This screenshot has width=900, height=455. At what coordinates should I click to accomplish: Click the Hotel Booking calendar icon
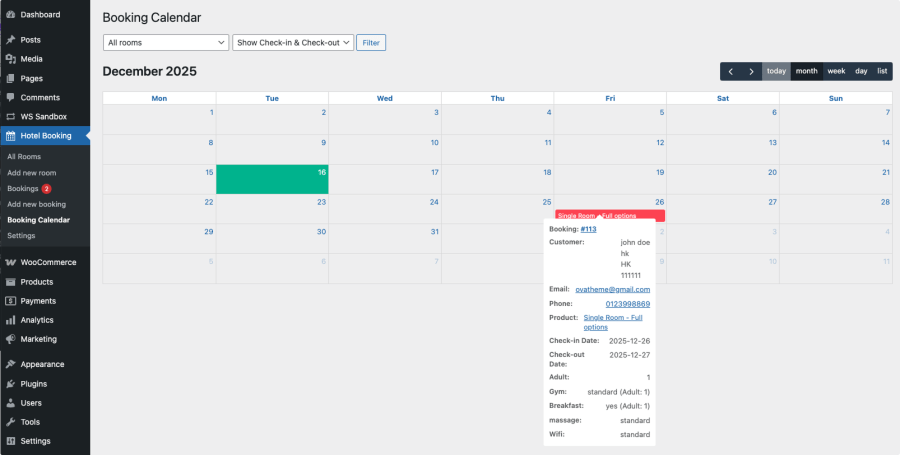tap(10, 136)
